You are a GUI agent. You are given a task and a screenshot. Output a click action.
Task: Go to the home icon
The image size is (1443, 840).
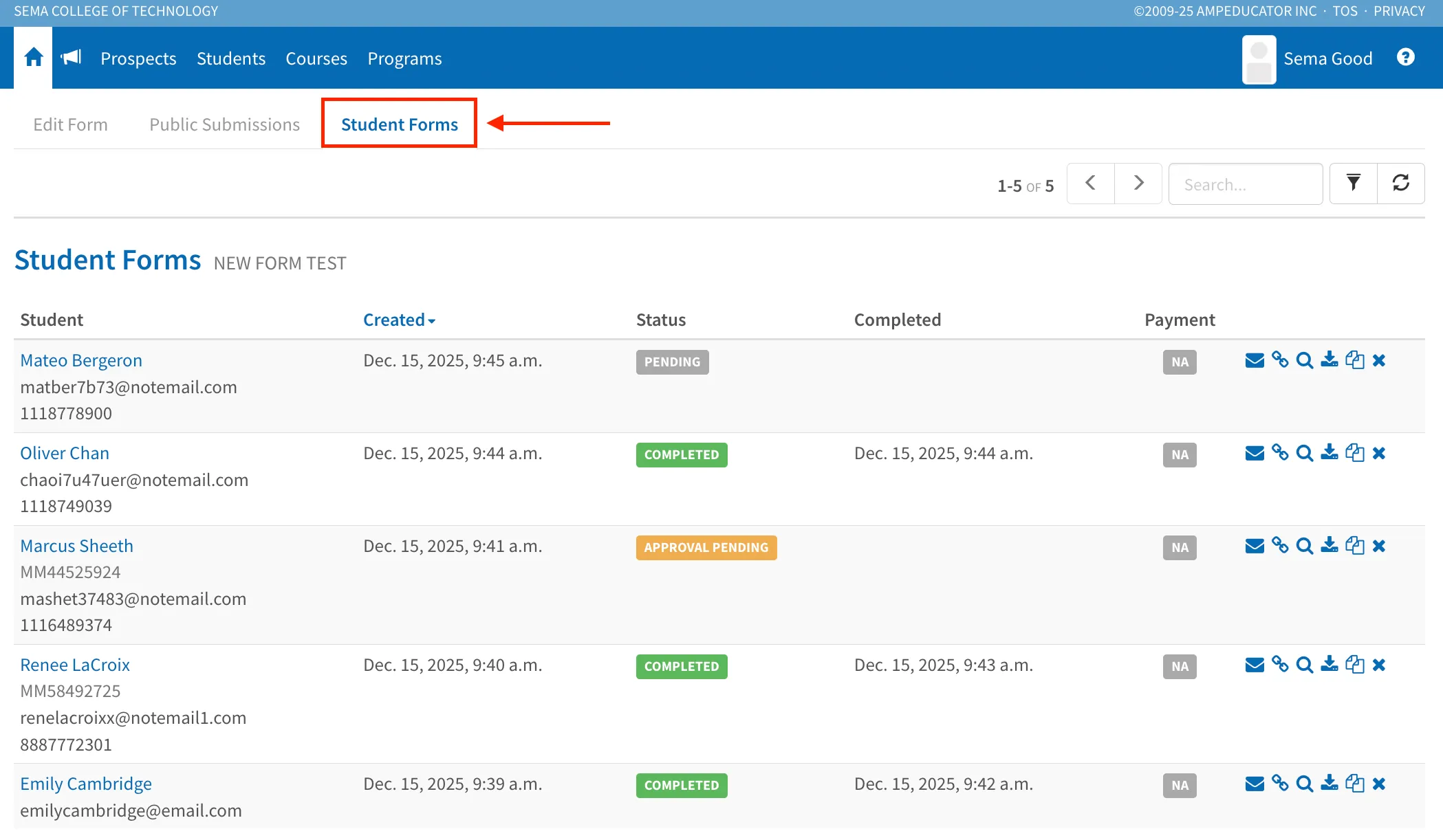[33, 58]
